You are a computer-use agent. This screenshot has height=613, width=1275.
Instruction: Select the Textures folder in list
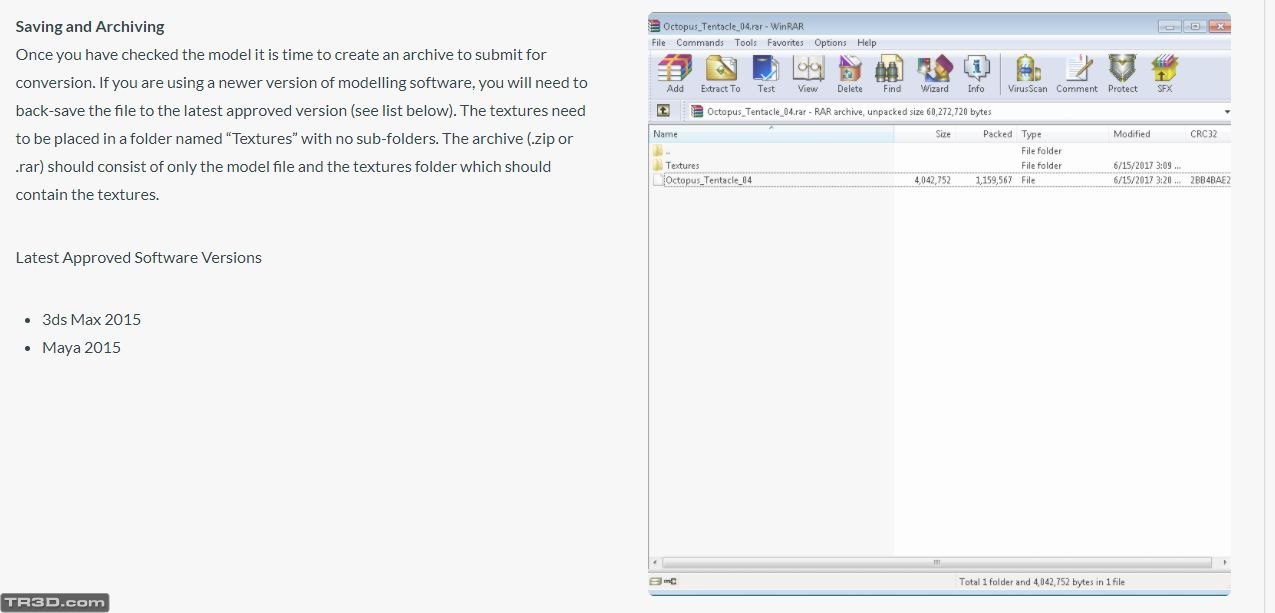point(682,165)
